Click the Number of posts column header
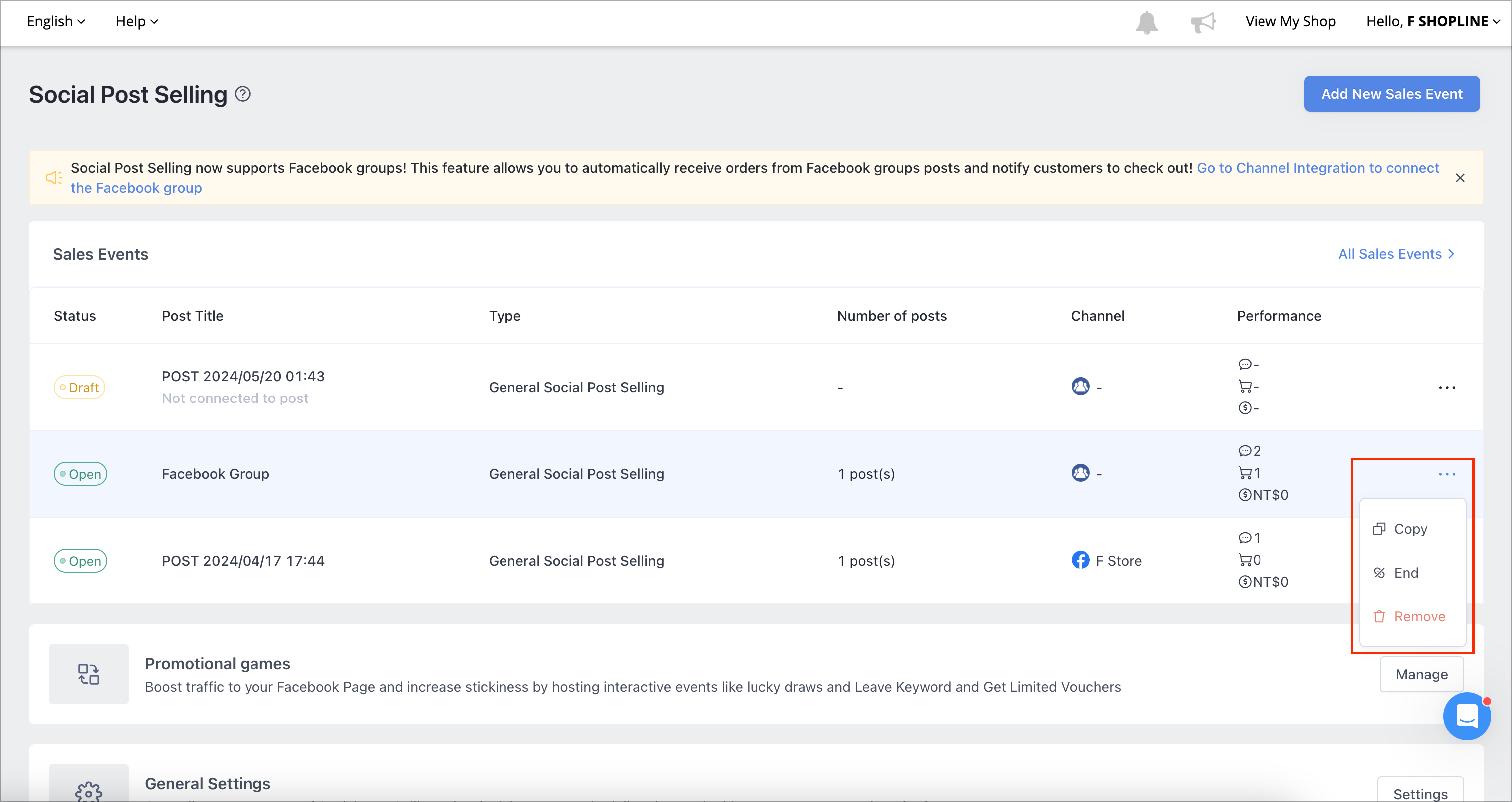The width and height of the screenshot is (1512, 802). [x=892, y=316]
